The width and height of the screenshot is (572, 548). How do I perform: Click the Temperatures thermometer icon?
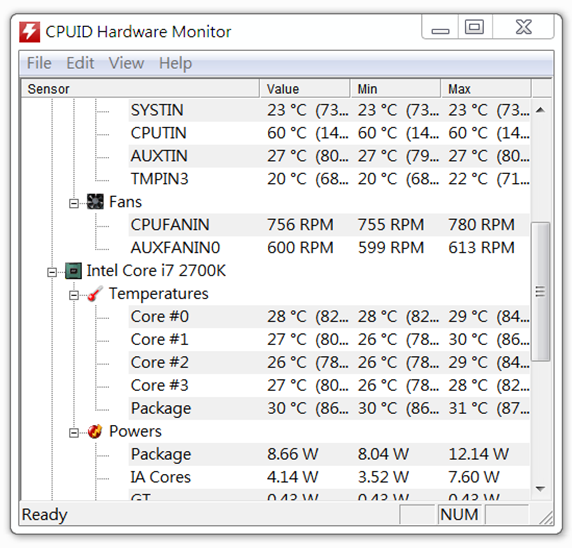tap(96, 294)
